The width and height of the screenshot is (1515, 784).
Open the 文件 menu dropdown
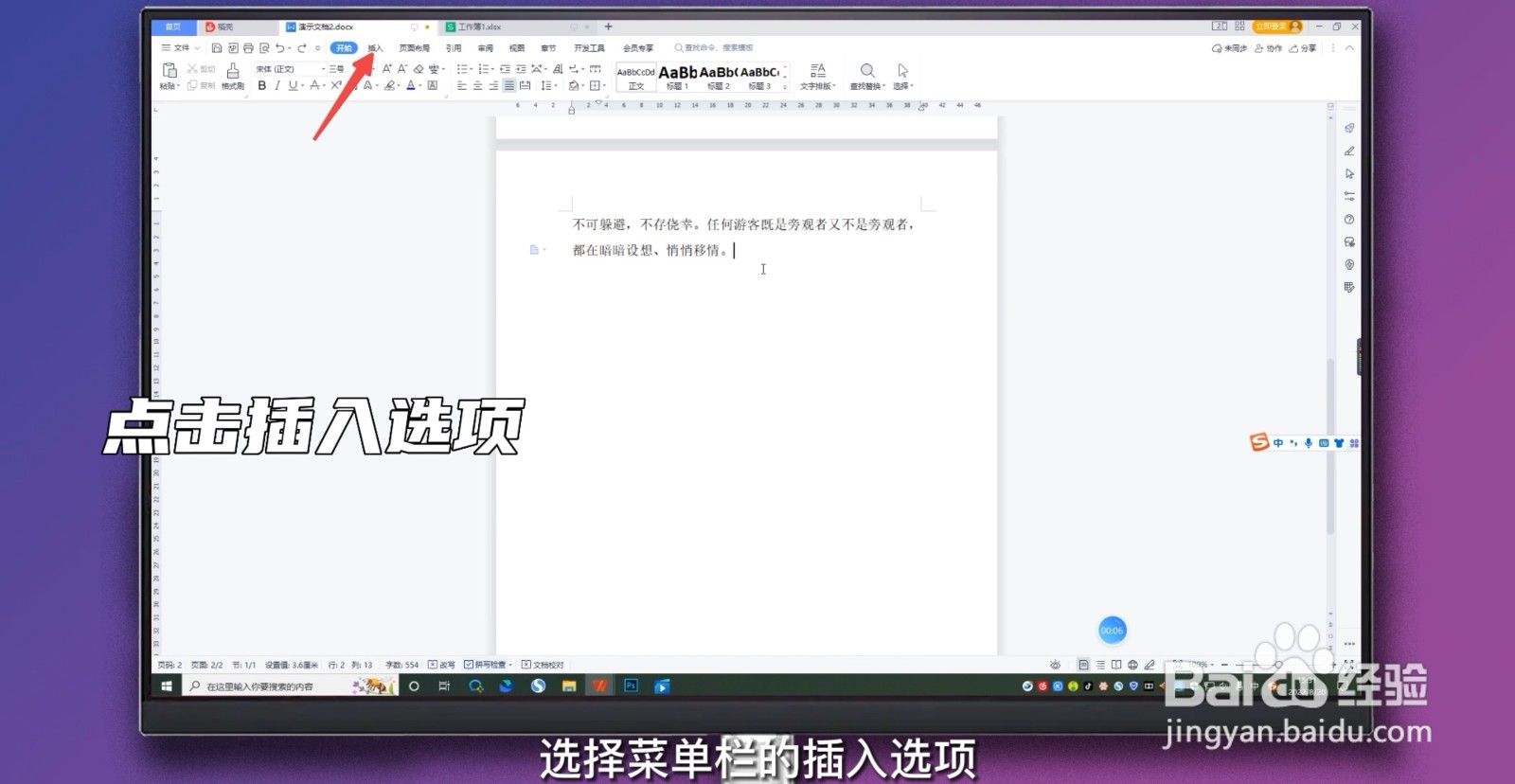tap(181, 48)
